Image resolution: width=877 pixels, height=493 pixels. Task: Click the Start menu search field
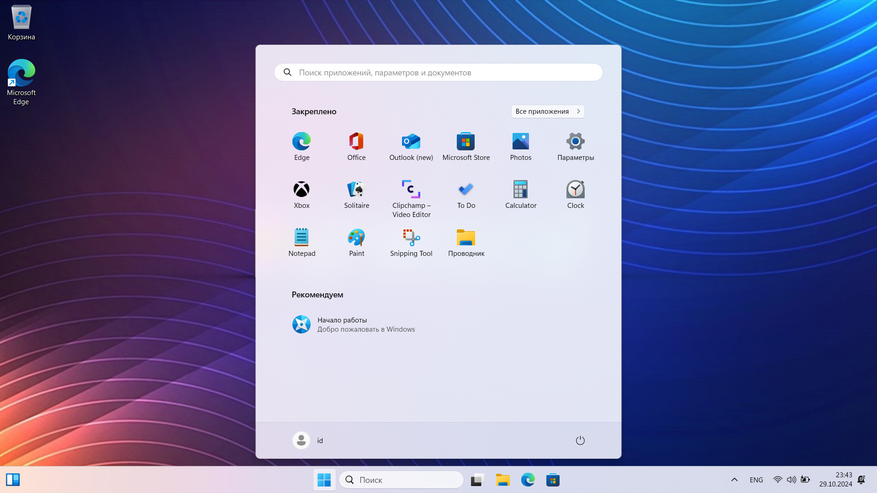tap(438, 73)
